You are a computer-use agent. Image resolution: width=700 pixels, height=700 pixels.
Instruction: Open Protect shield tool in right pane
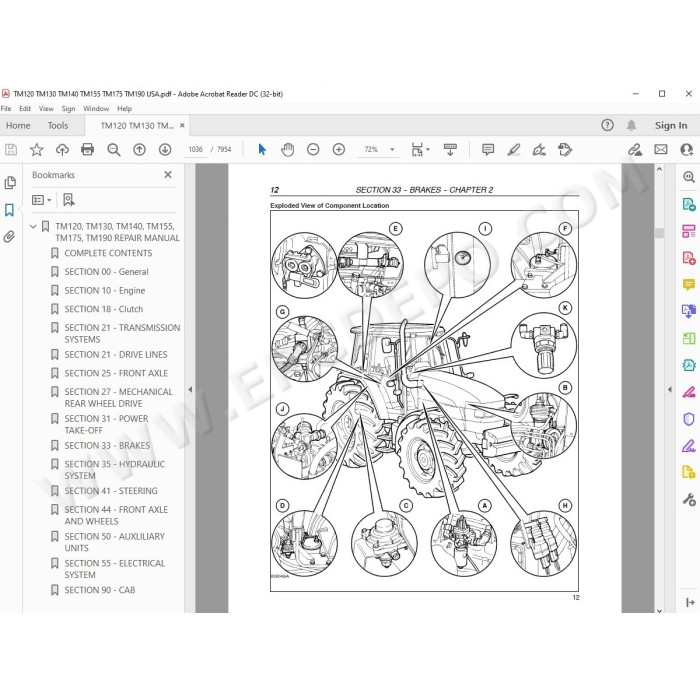click(x=689, y=419)
